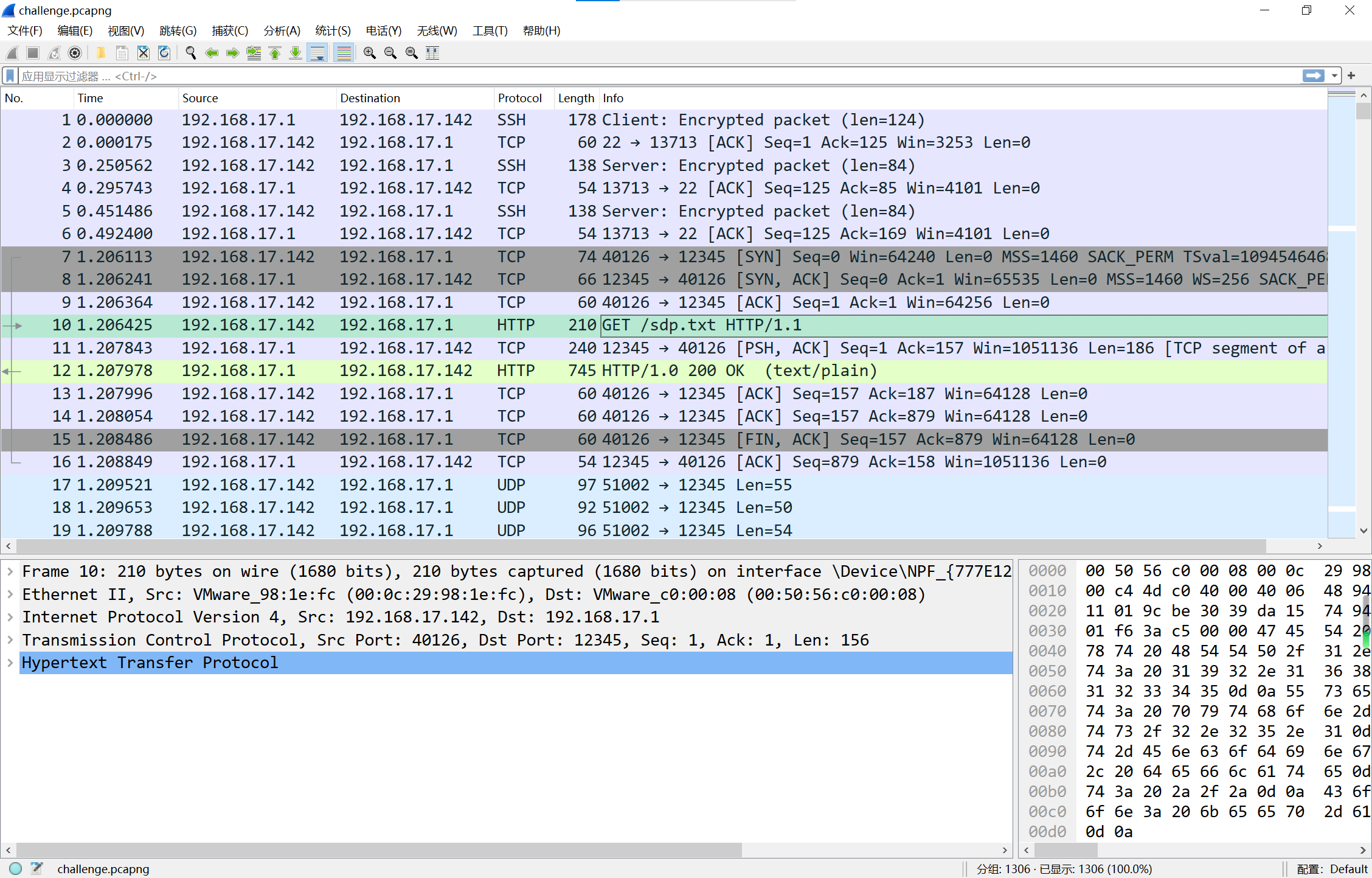
Task: Toggle auto-scroll during live capture
Action: coord(317,54)
